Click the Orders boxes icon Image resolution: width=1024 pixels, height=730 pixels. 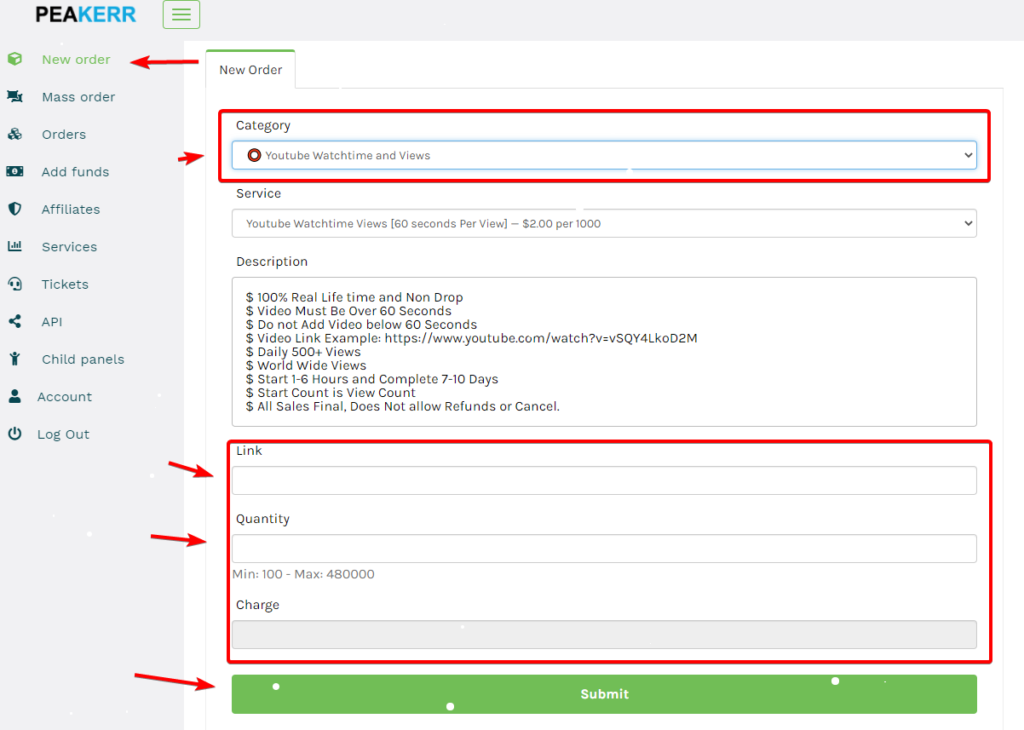click(x=15, y=134)
